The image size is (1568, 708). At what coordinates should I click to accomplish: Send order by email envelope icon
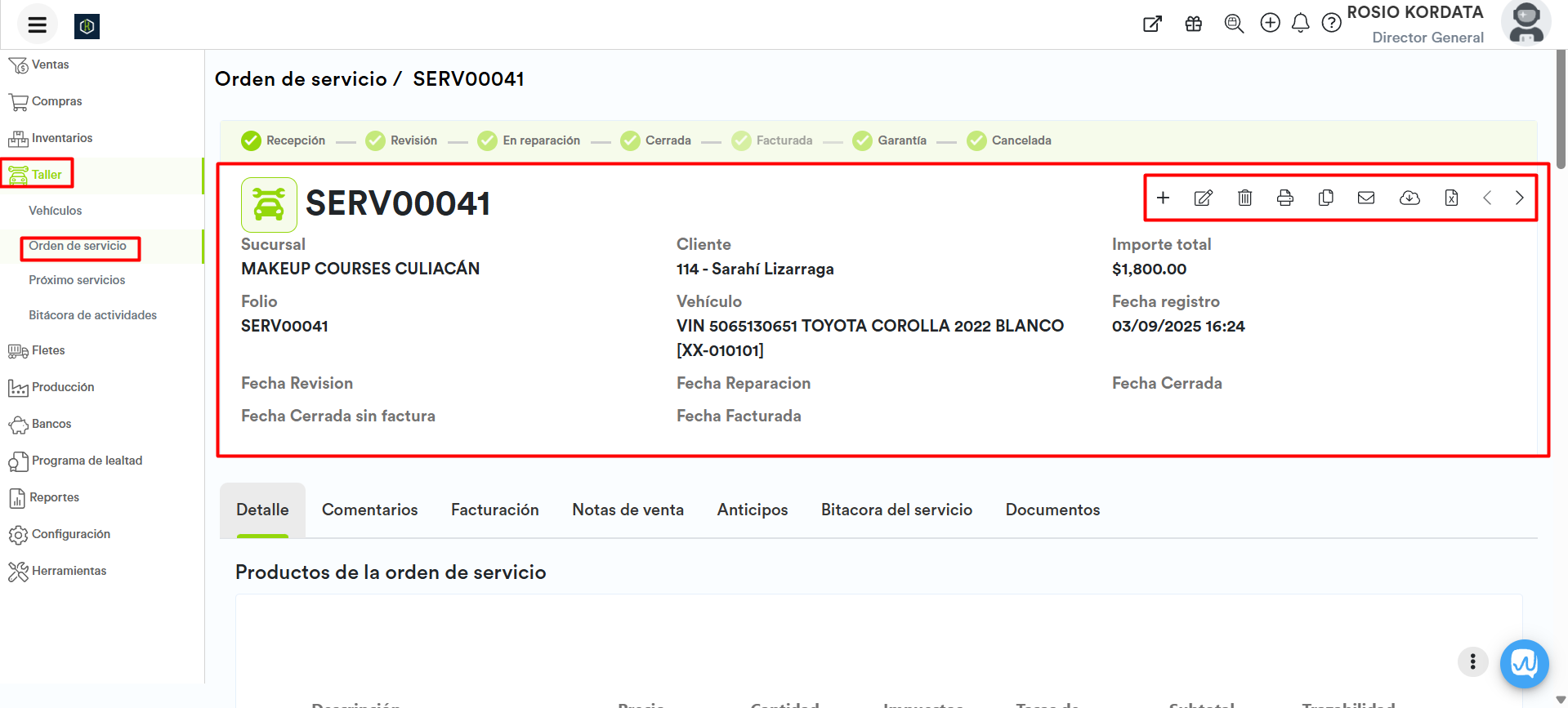point(1366,198)
